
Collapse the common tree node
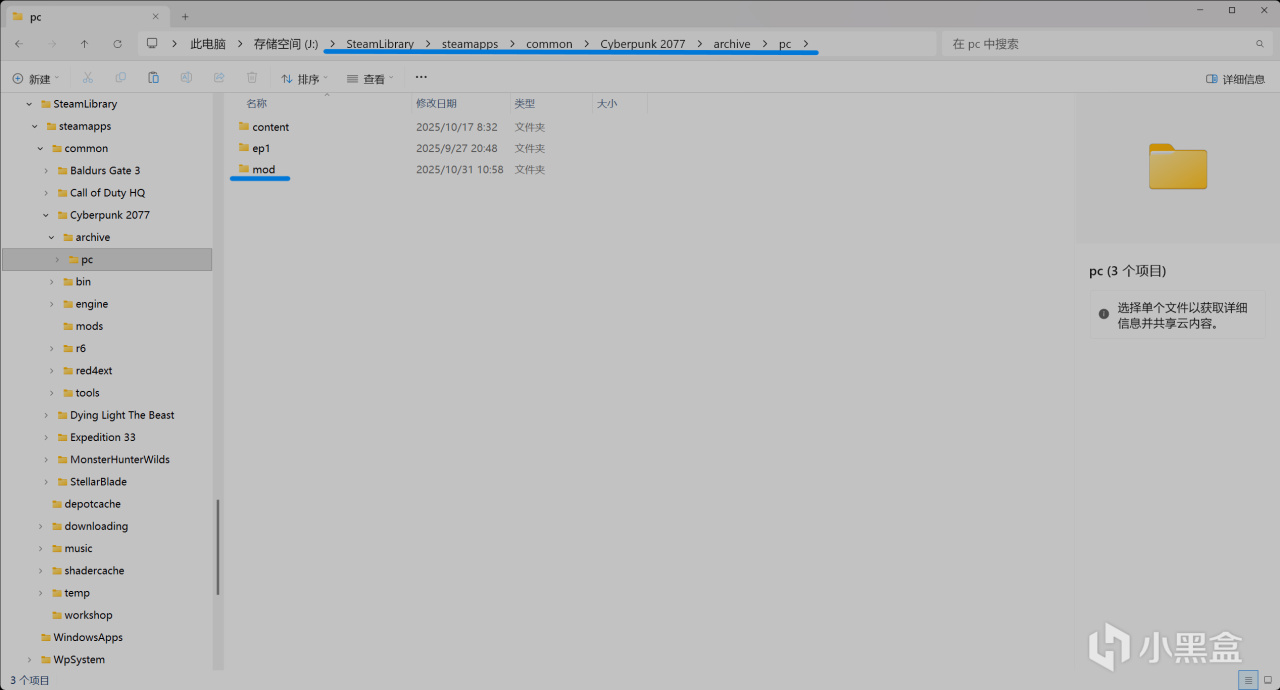click(41, 148)
